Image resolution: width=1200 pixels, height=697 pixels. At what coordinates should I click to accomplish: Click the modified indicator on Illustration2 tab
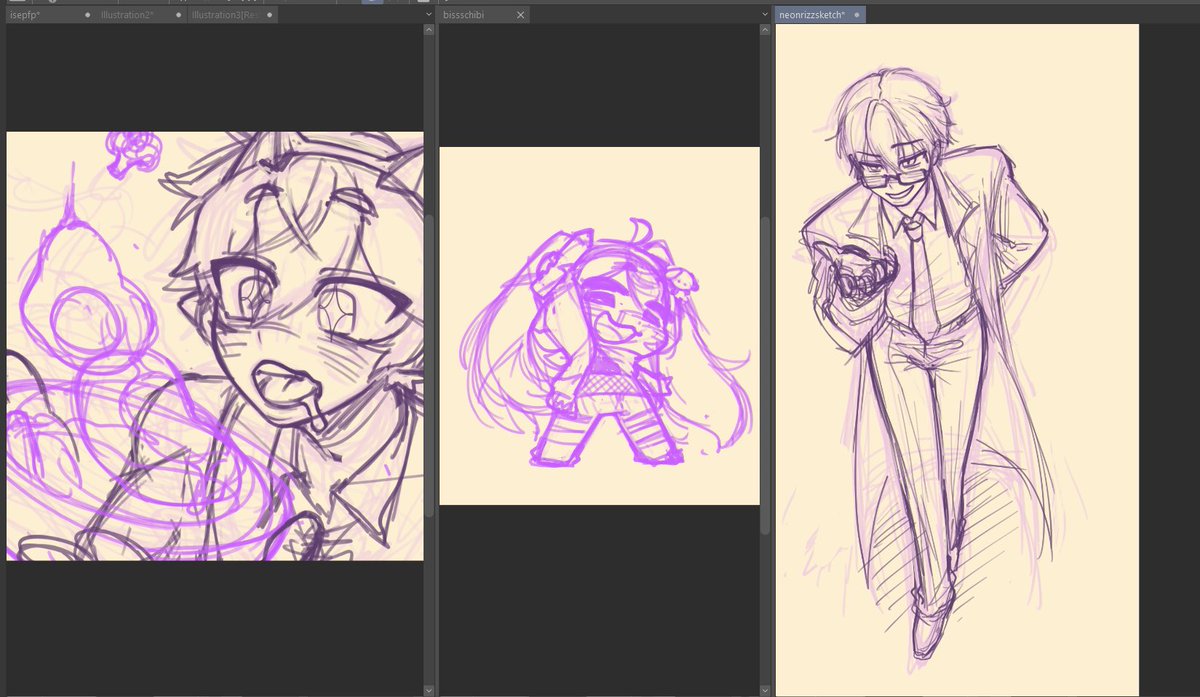pos(177,14)
